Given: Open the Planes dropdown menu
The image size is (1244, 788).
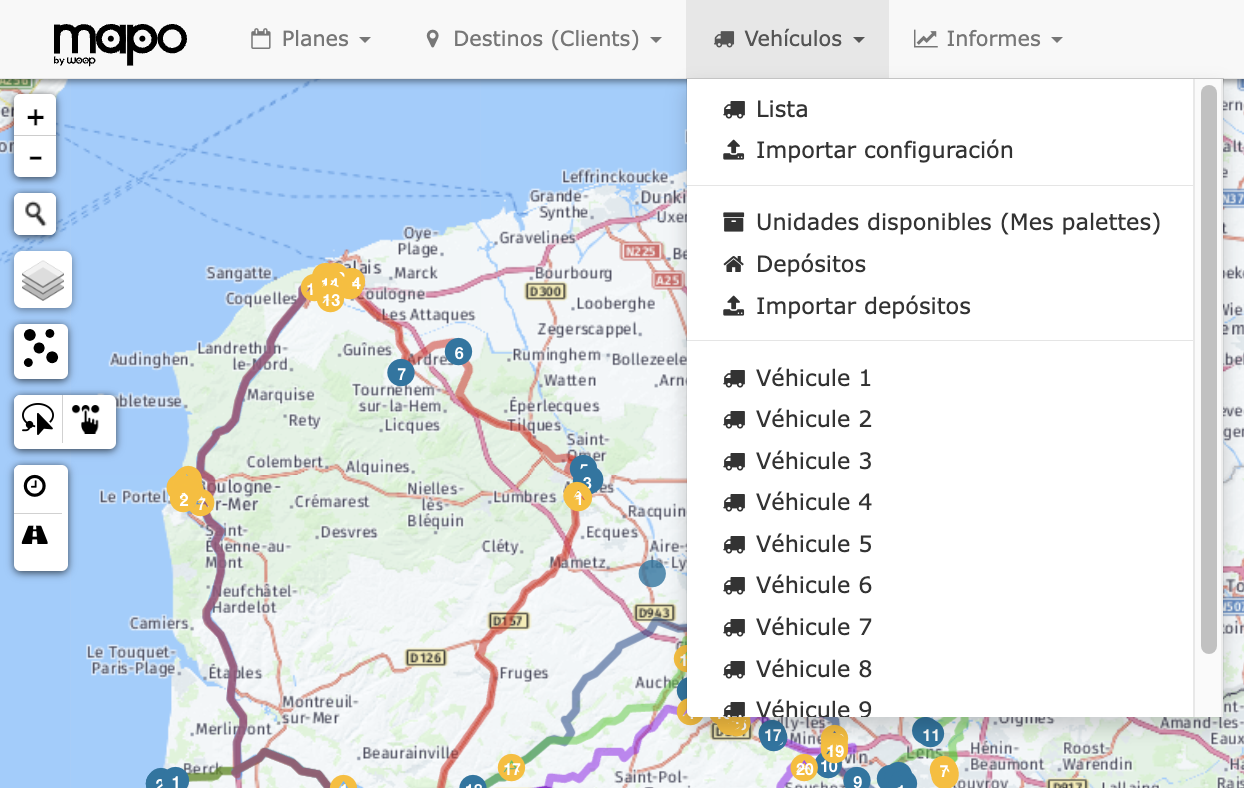Looking at the screenshot, I should click(x=311, y=39).
